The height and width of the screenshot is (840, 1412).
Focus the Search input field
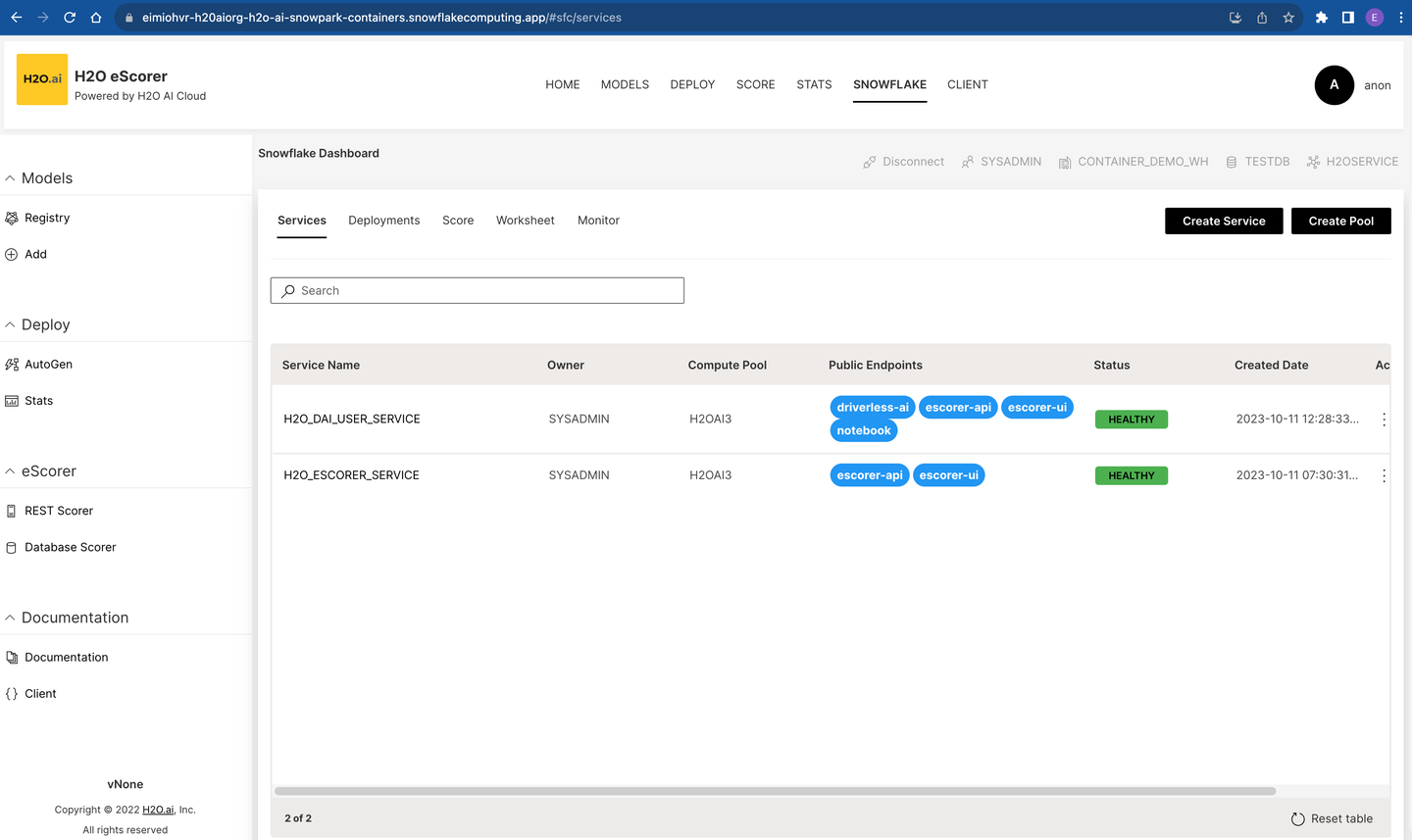478,290
